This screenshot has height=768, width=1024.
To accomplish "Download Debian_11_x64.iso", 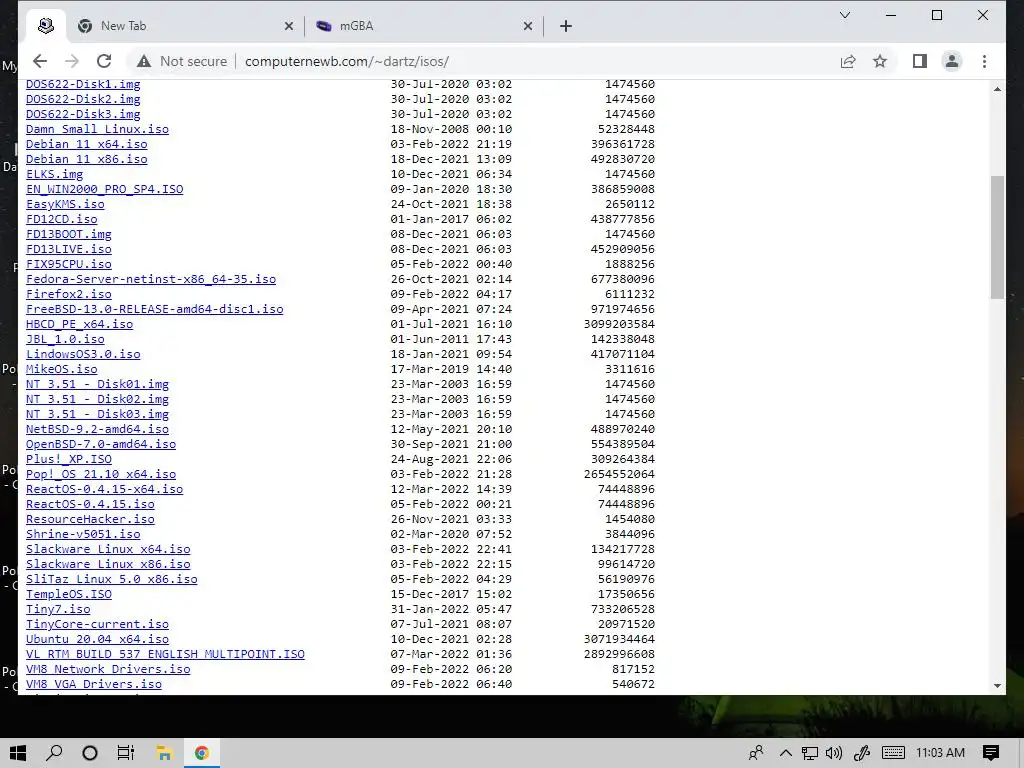I will (87, 144).
